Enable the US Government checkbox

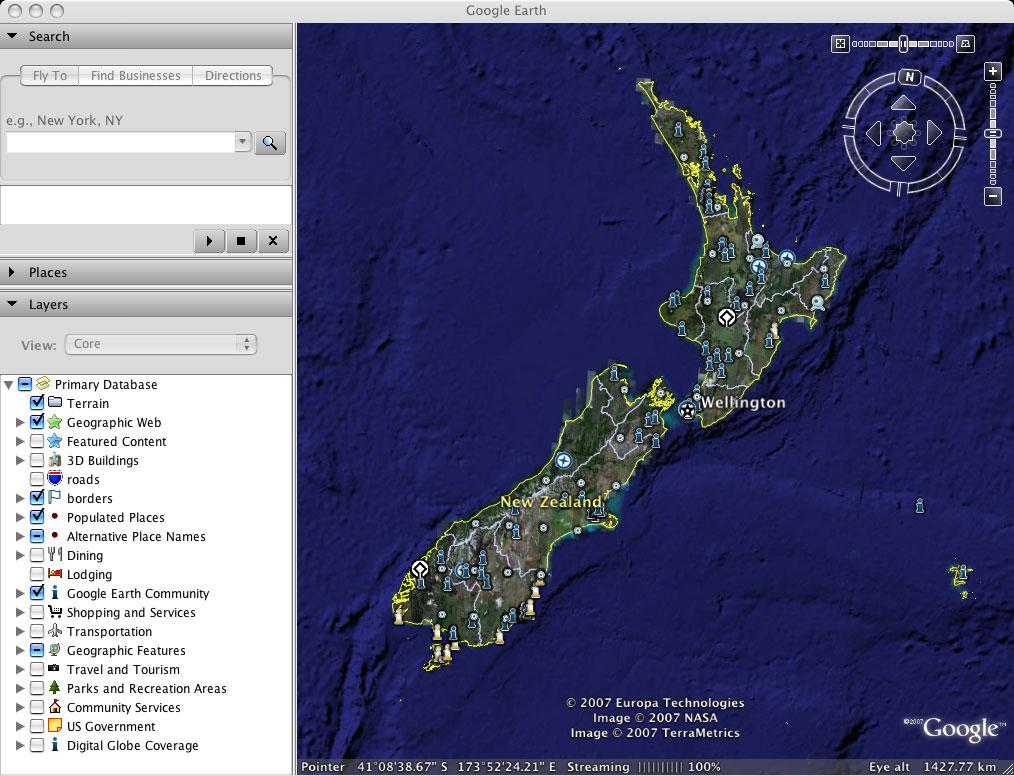(x=37, y=726)
